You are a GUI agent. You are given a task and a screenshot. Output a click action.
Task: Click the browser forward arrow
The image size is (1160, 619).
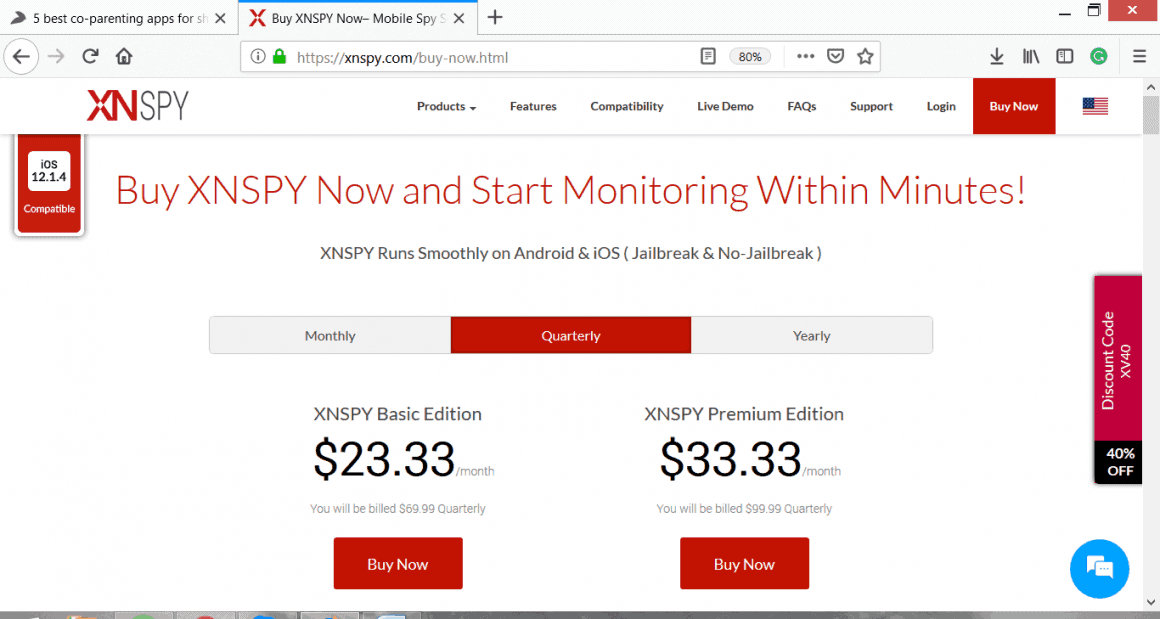pos(56,56)
